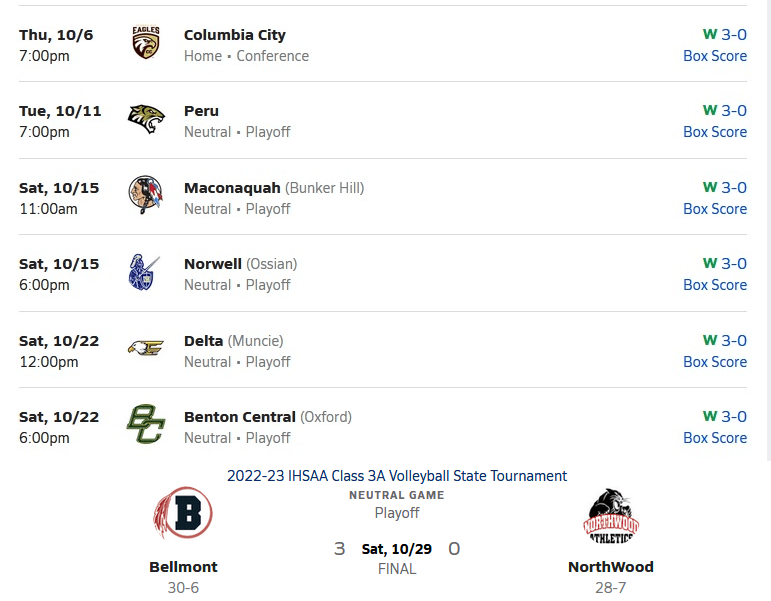
Task: Open the IHSAA Class 3A State Tournament link
Action: click(x=397, y=476)
